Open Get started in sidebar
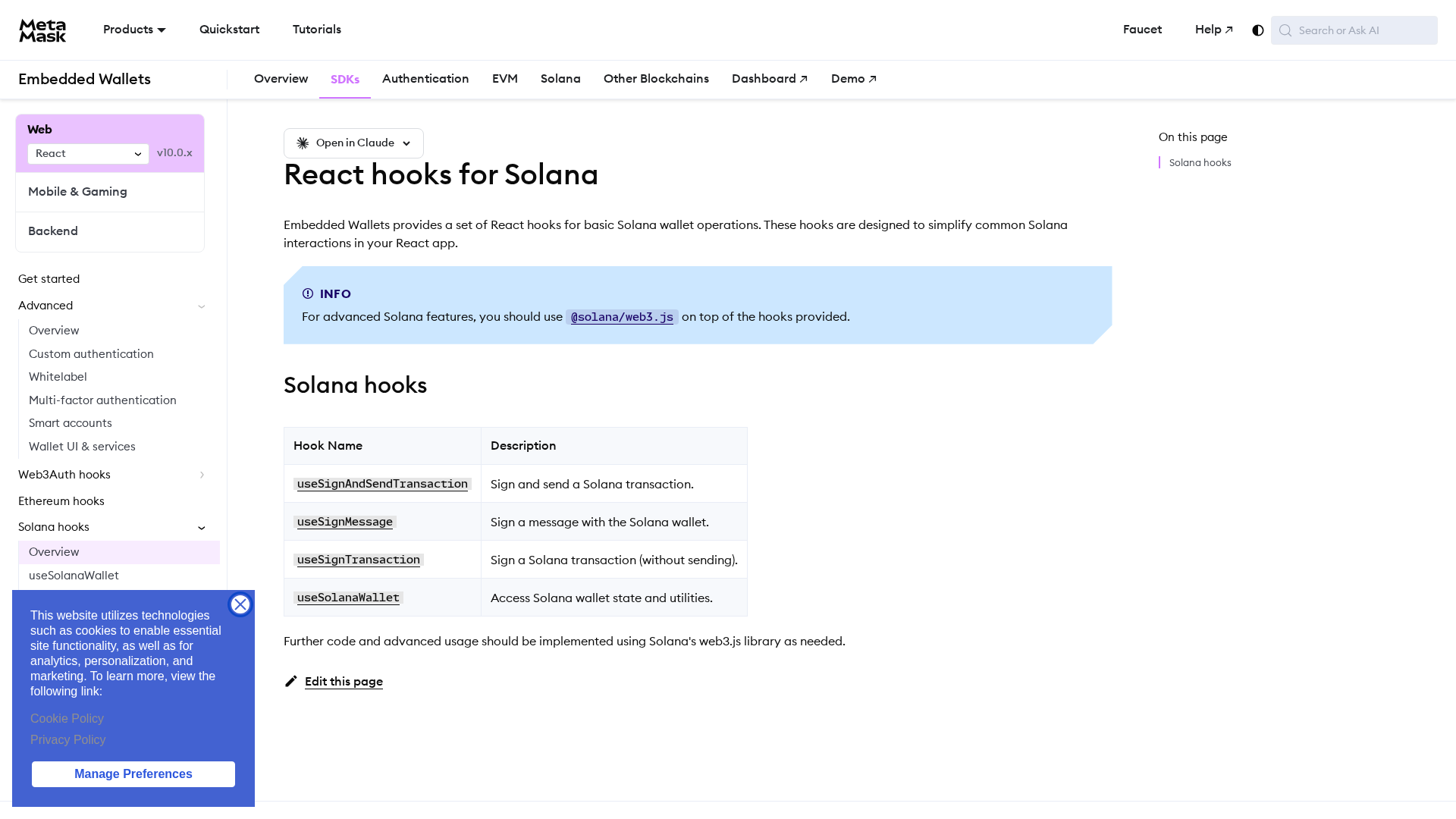 [x=49, y=279]
